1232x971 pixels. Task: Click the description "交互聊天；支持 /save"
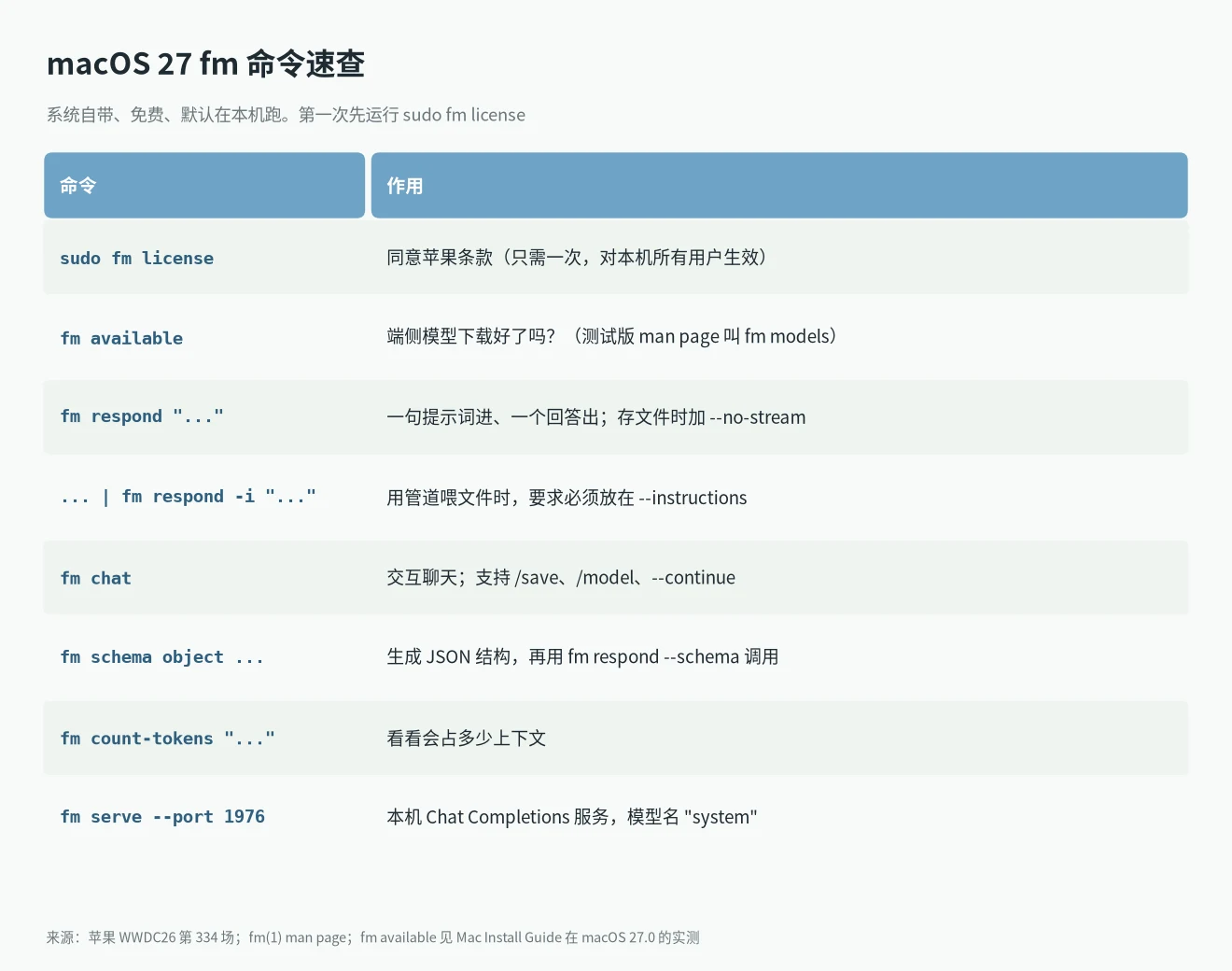point(561,577)
